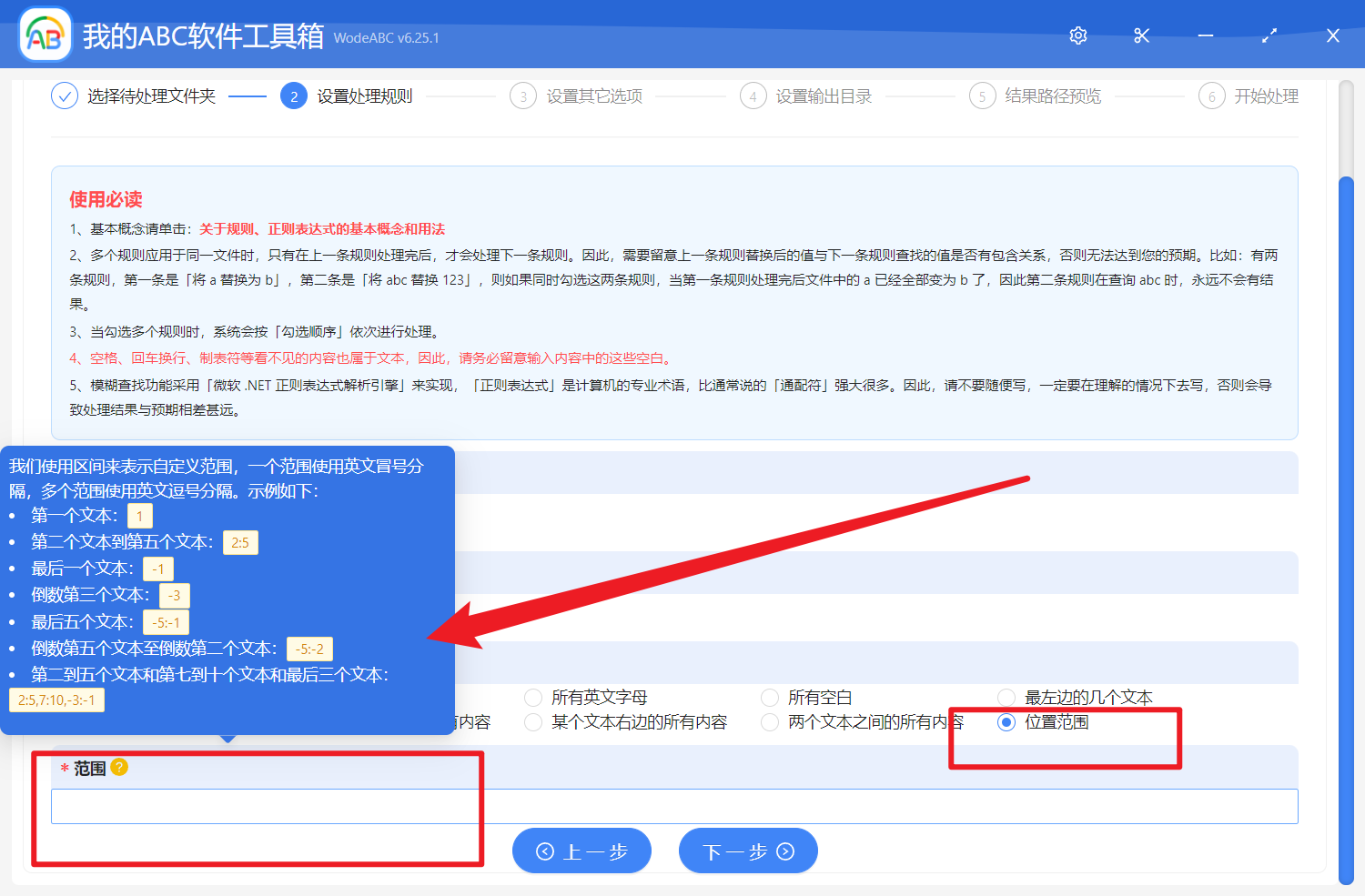This screenshot has width=1365, height=896.
Task: Click the step 1 checkmark circle icon
Action: pos(65,96)
